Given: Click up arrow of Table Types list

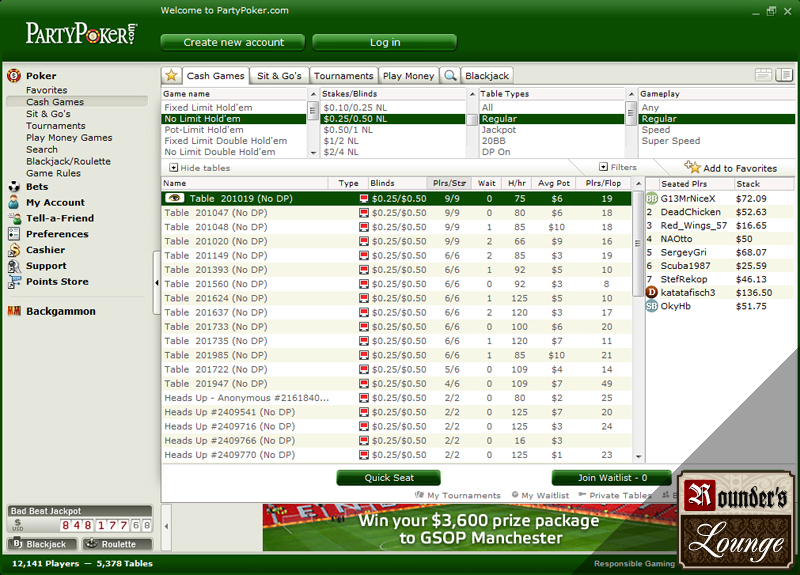Looking at the screenshot, I should pyautogui.click(x=631, y=94).
